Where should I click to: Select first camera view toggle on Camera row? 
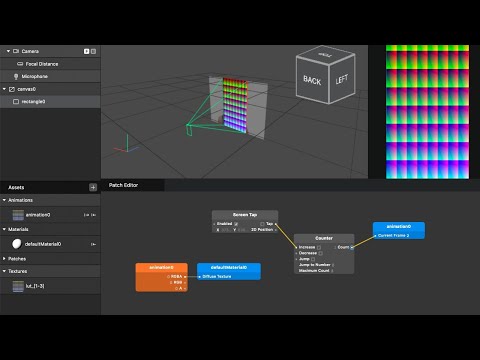point(87,51)
